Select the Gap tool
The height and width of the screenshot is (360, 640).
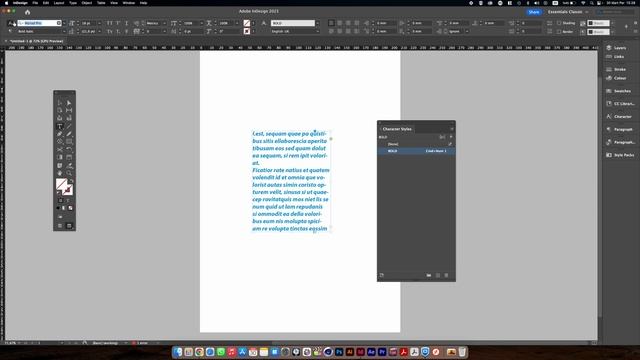click(69, 111)
